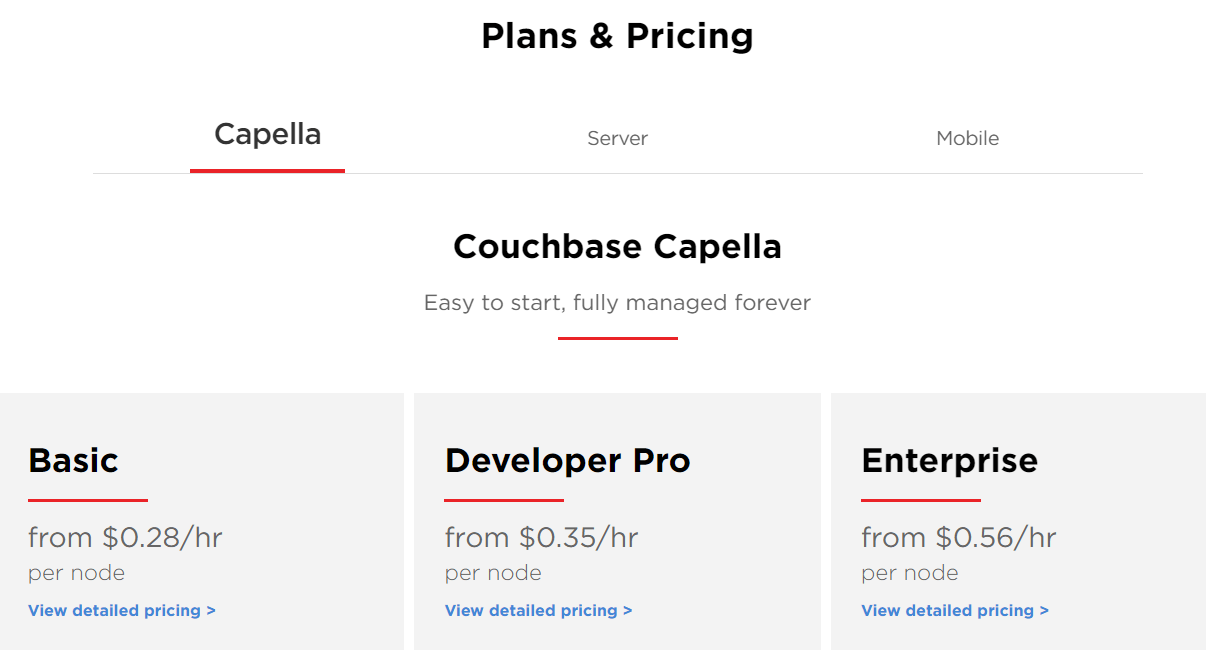This screenshot has height=650, width=1206.
Task: Switch to the Server tab
Action: click(x=617, y=138)
